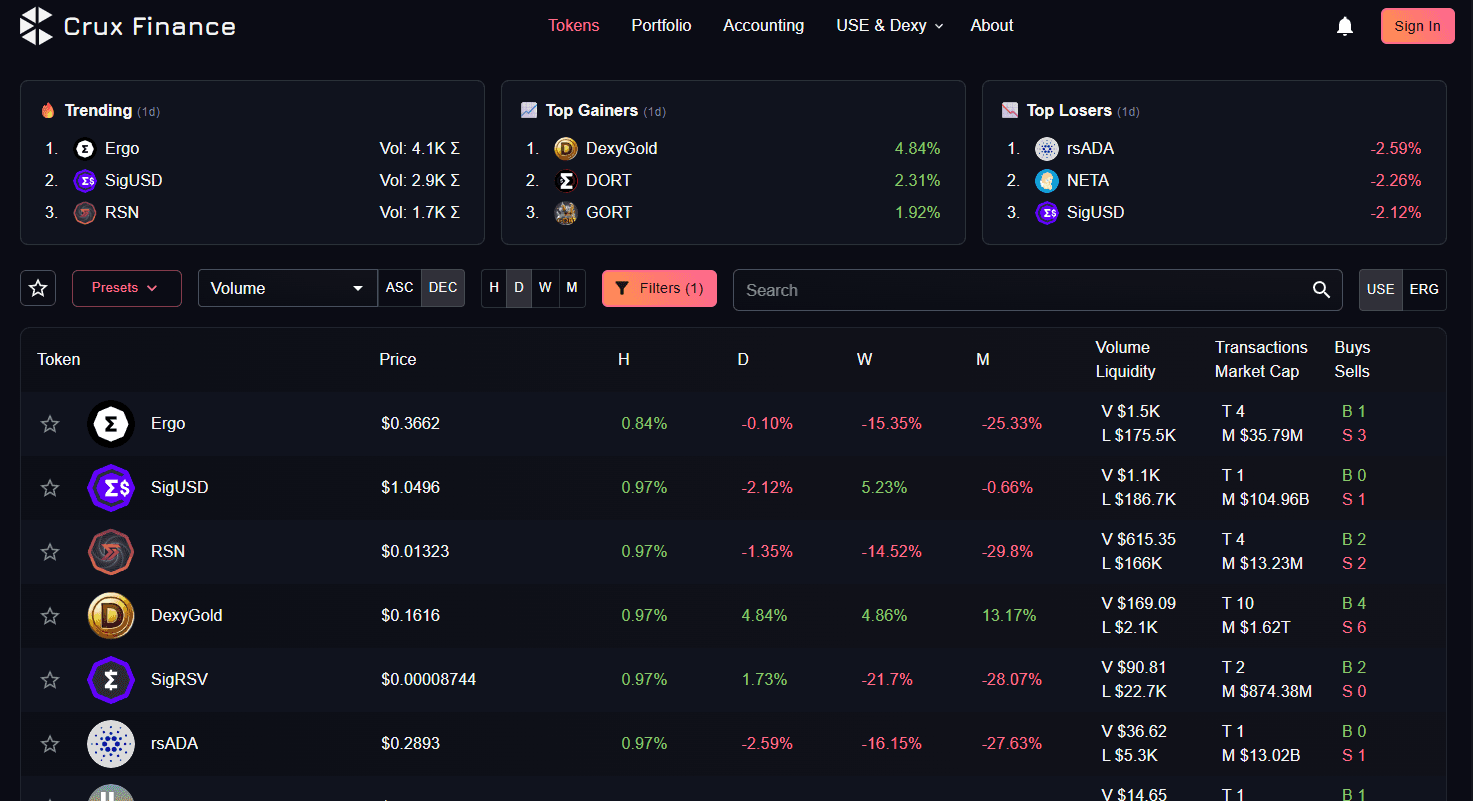Click the rsADA token icon in Top Losers
The image size is (1473, 801).
1046,148
